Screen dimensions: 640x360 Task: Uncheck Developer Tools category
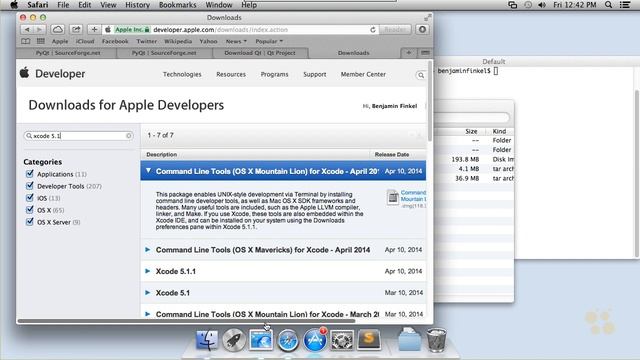29,186
